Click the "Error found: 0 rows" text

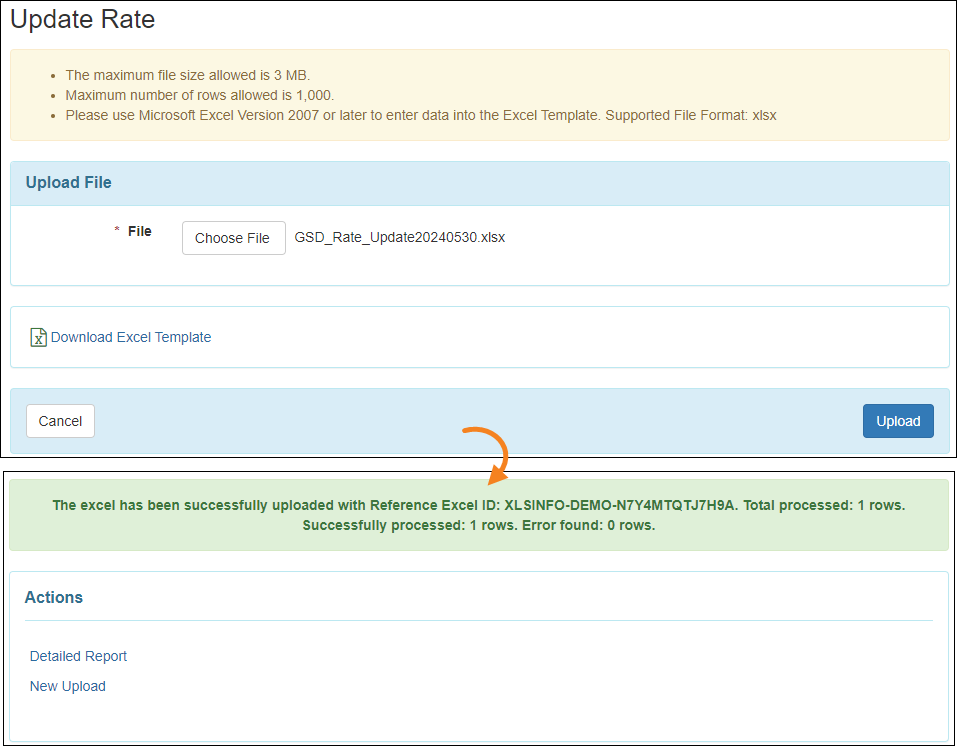(590, 525)
